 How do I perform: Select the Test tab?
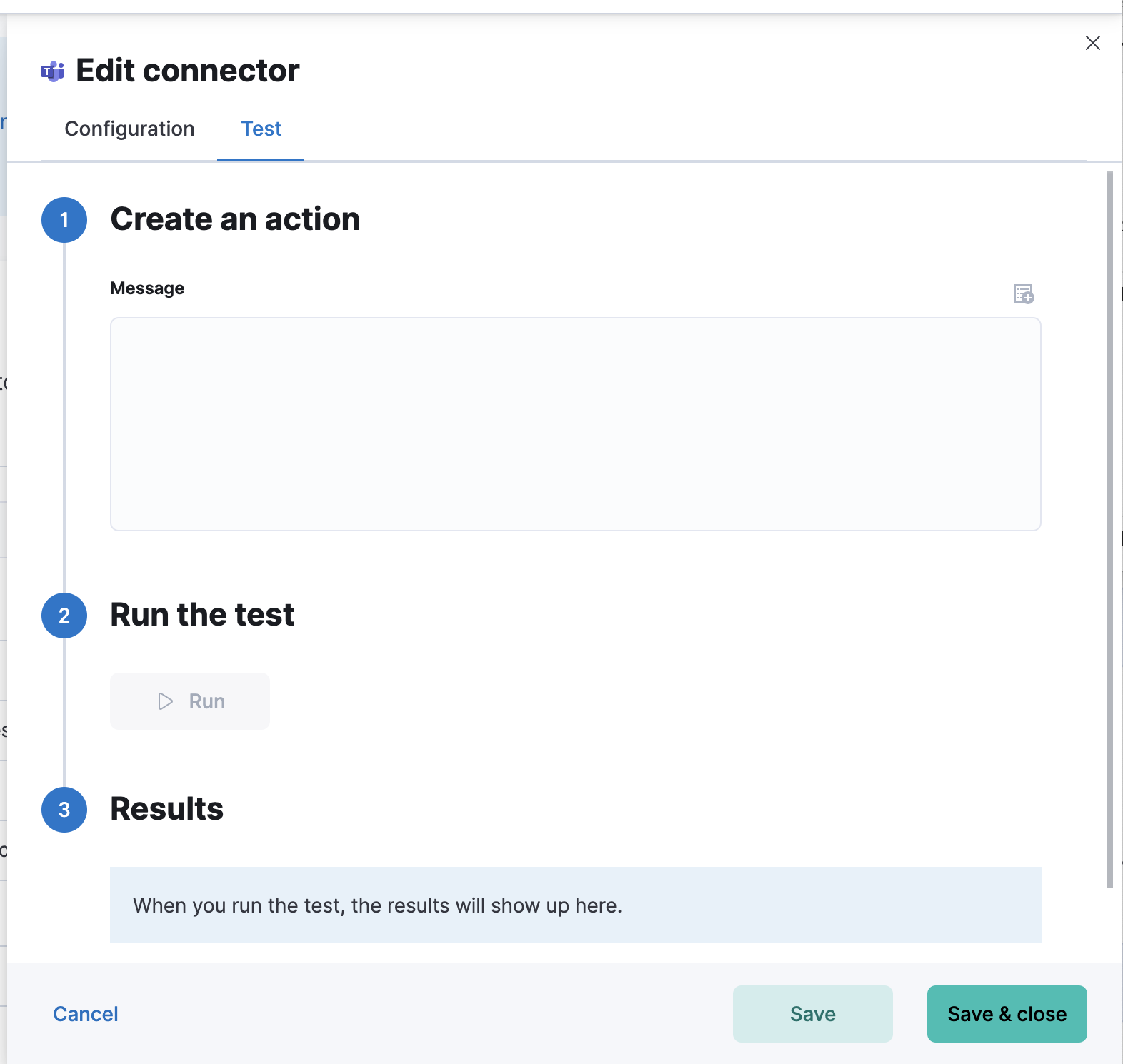[x=261, y=129]
